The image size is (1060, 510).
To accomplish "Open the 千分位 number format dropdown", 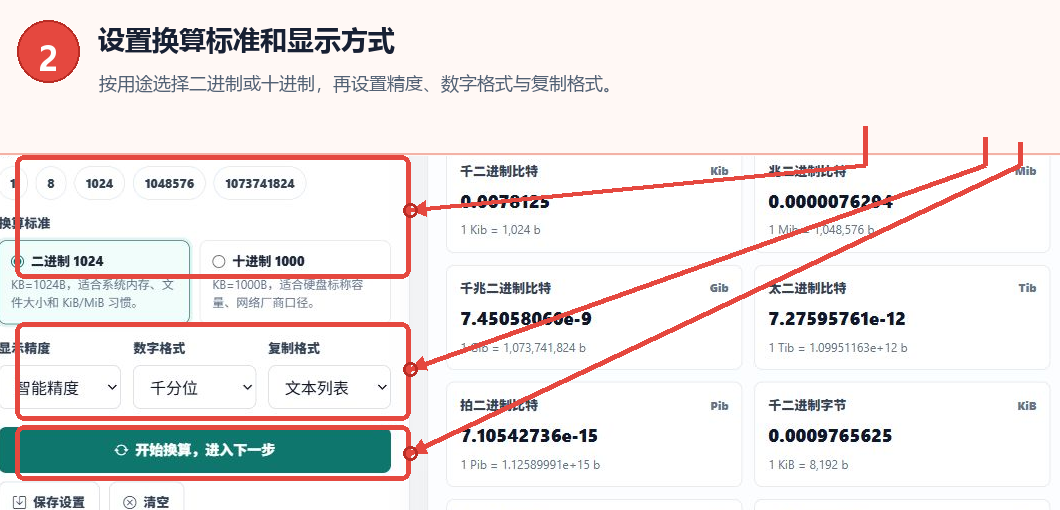I will [195, 387].
